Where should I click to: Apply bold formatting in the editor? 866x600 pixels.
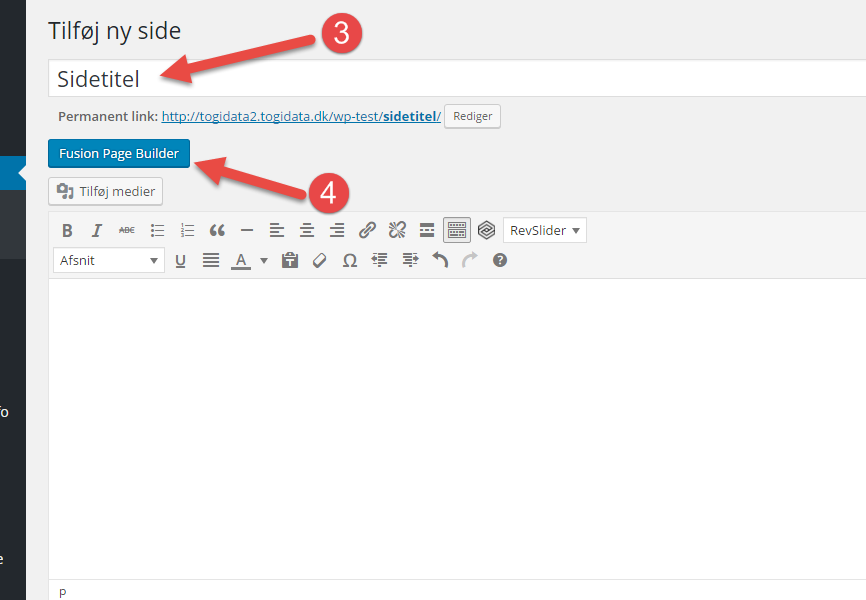coord(67,230)
